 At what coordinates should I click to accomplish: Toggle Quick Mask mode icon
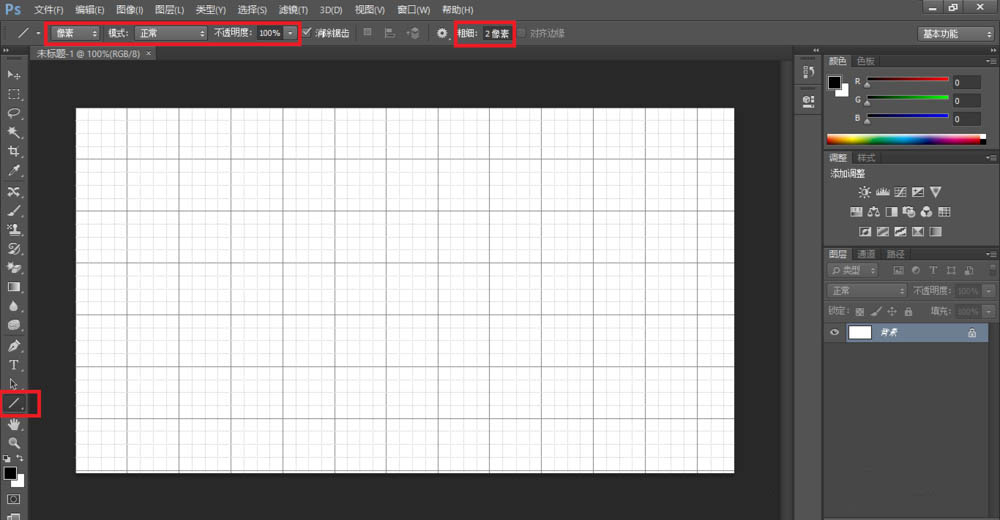[13, 499]
